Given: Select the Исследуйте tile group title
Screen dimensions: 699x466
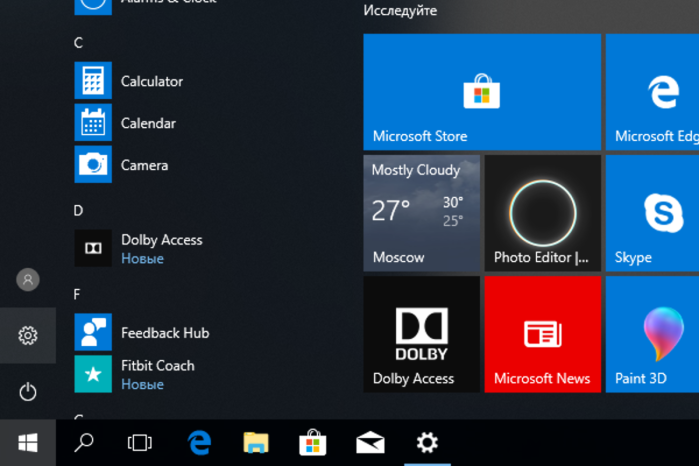Looking at the screenshot, I should (x=400, y=10).
